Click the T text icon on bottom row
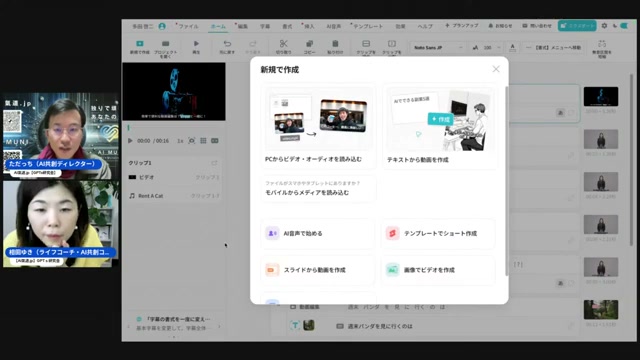Image resolution: width=640 pixels, height=360 pixels. (295, 325)
